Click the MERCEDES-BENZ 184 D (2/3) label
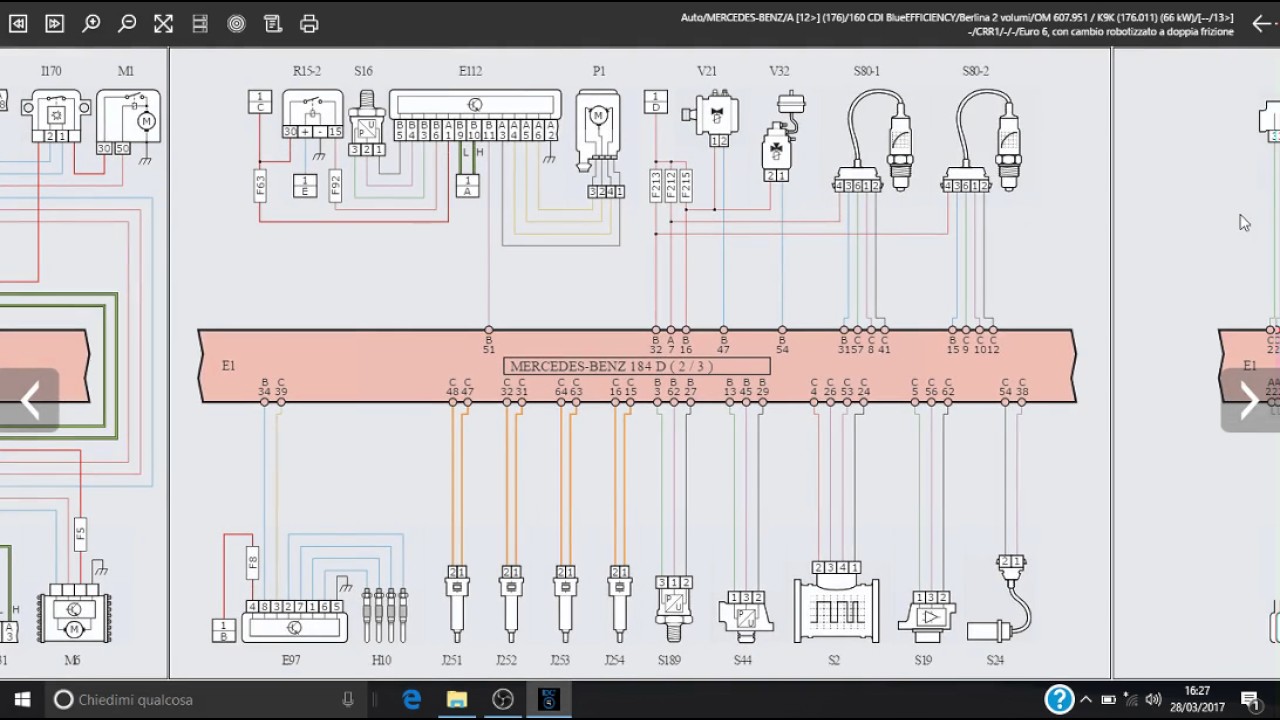 637,366
